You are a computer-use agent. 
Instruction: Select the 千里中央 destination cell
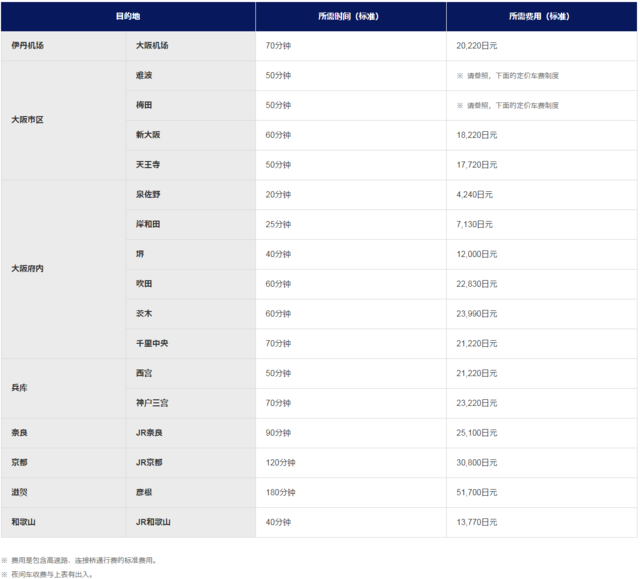click(152, 343)
